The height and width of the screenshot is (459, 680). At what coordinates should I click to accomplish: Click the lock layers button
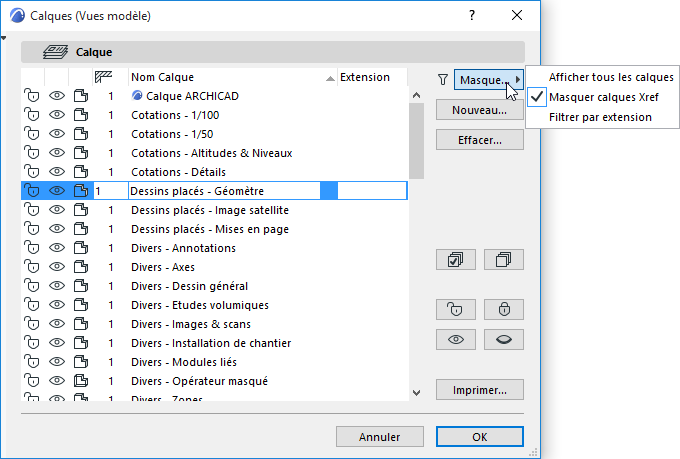coord(503,309)
